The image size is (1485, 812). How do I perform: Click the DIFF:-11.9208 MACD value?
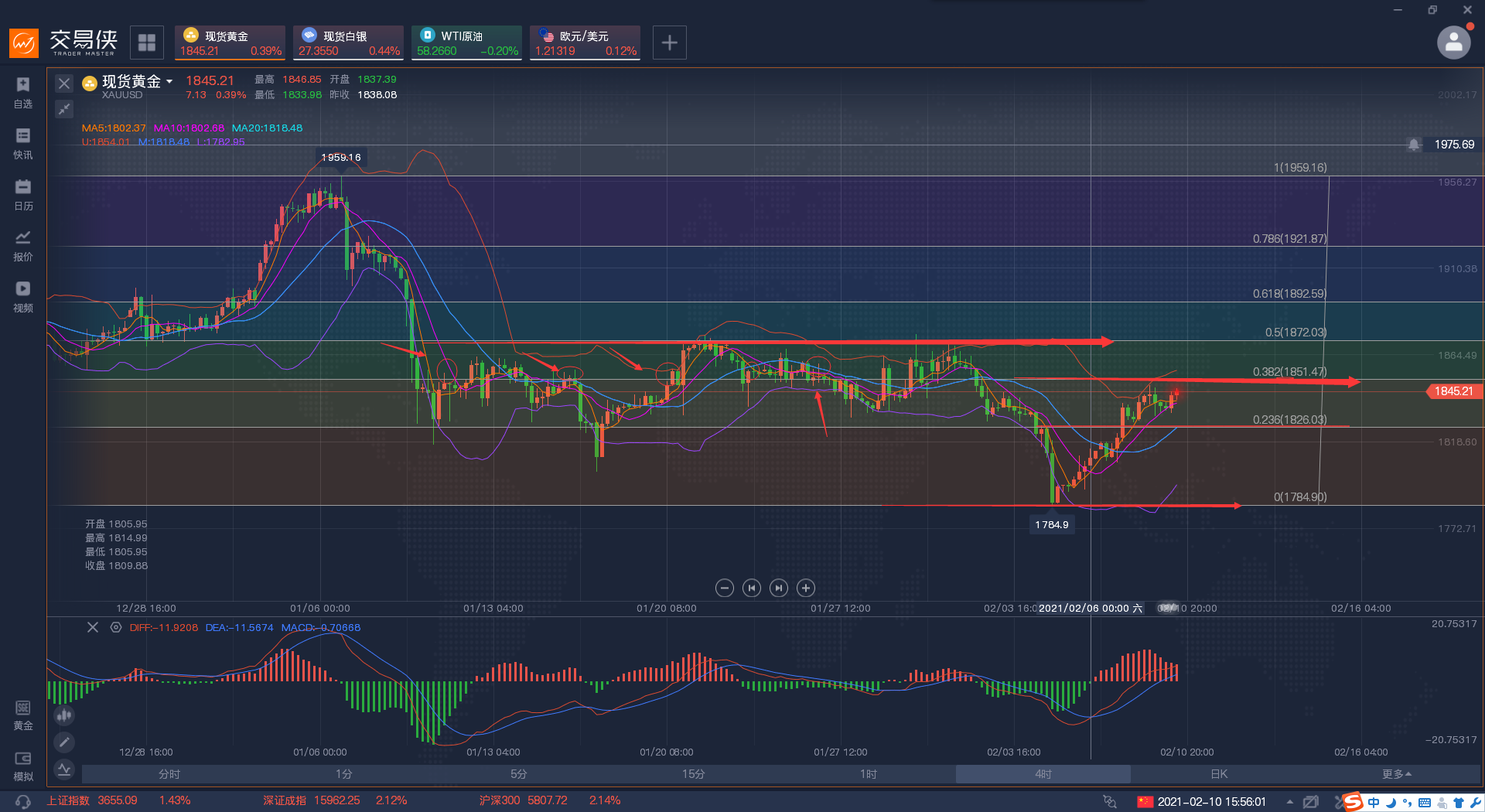pyautogui.click(x=163, y=628)
